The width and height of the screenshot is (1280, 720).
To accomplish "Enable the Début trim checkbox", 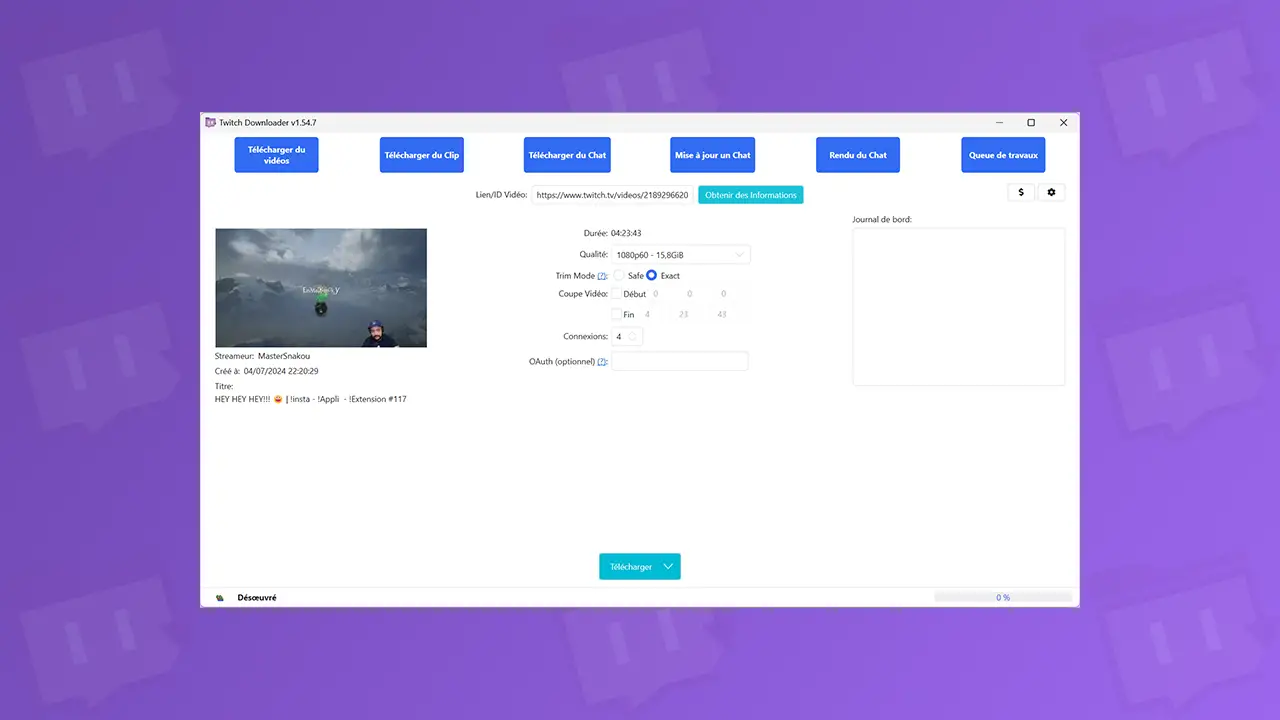I will (617, 294).
